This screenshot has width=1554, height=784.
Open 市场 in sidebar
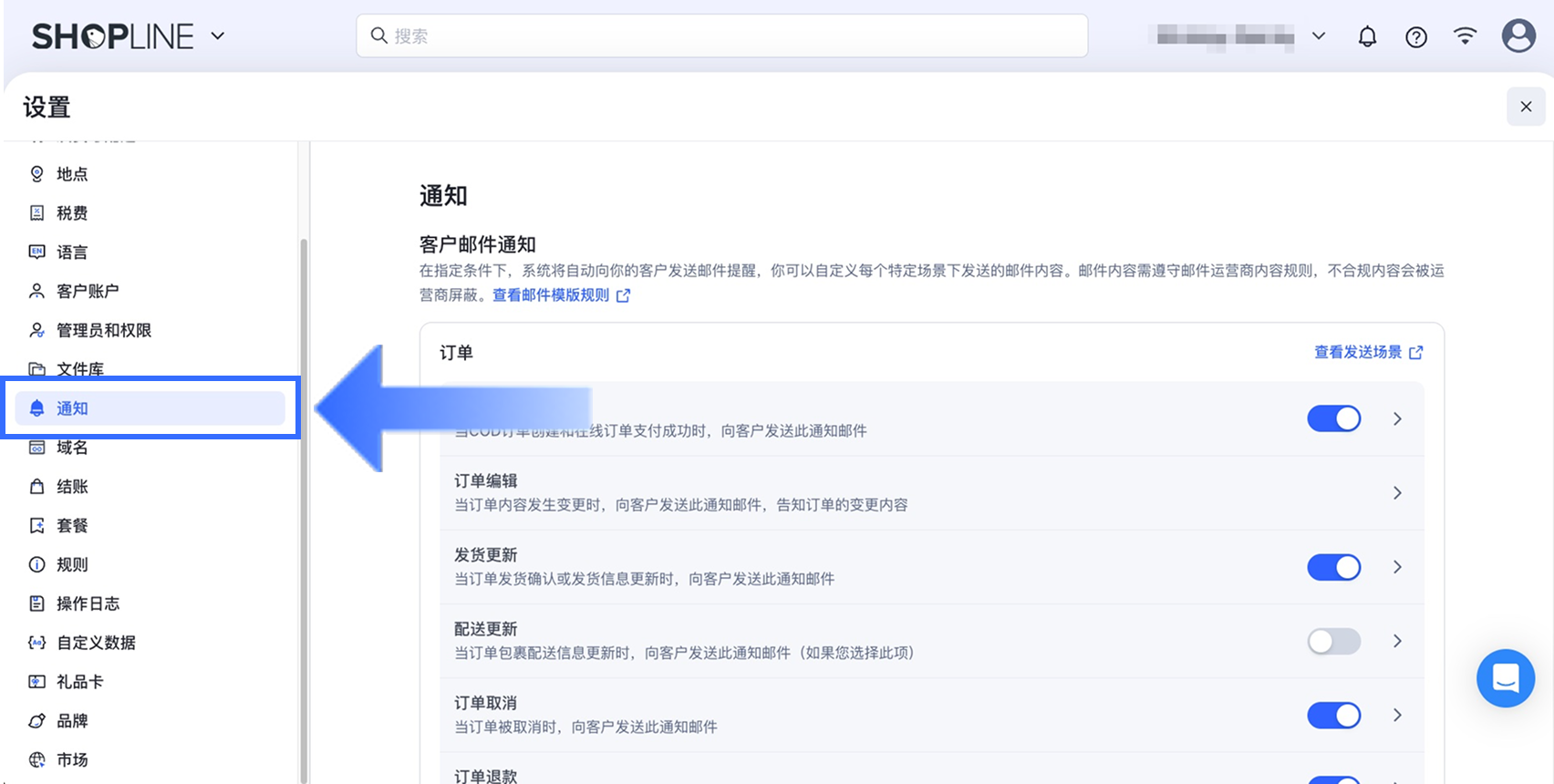coord(72,760)
